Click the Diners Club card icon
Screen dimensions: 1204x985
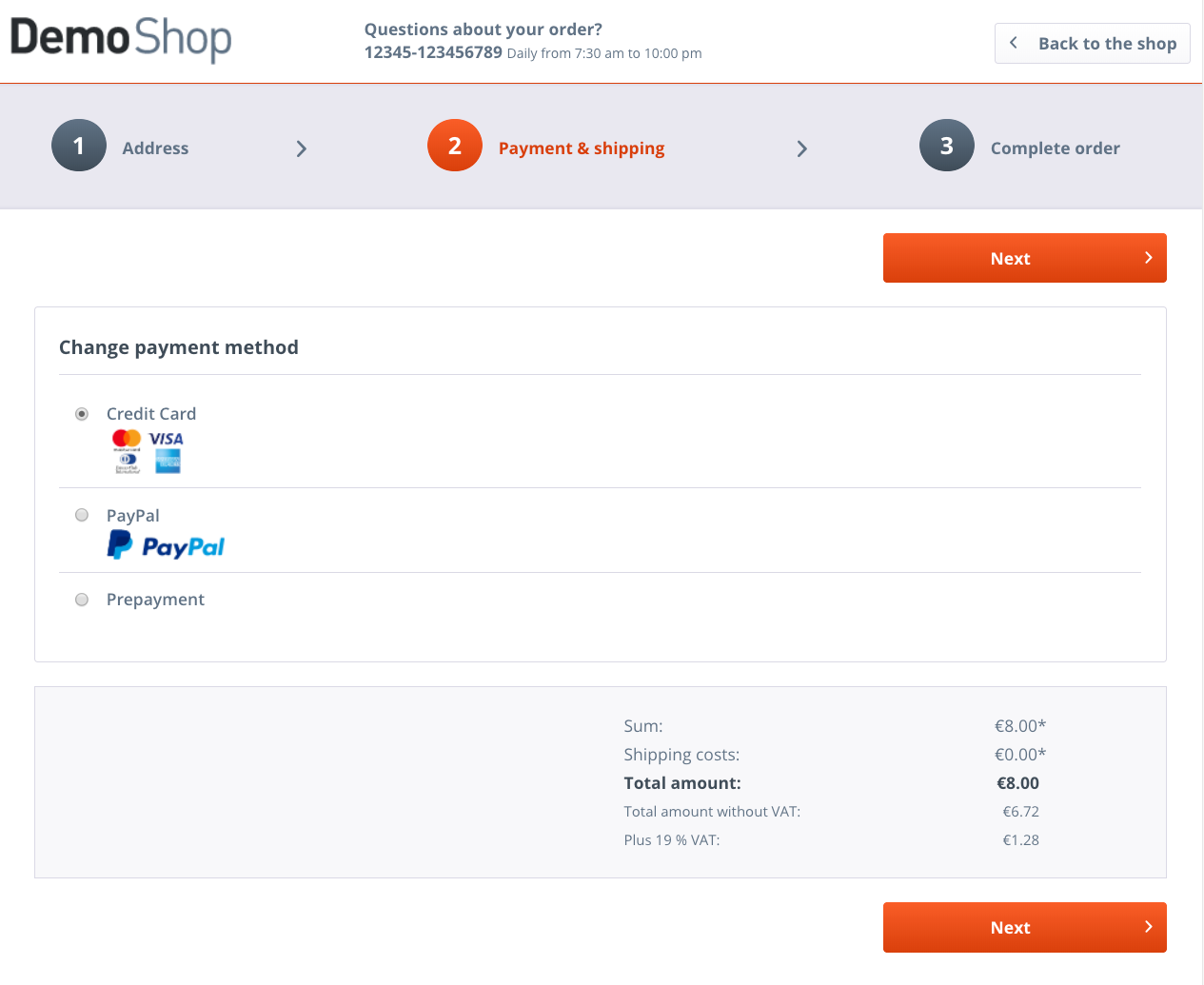128,463
